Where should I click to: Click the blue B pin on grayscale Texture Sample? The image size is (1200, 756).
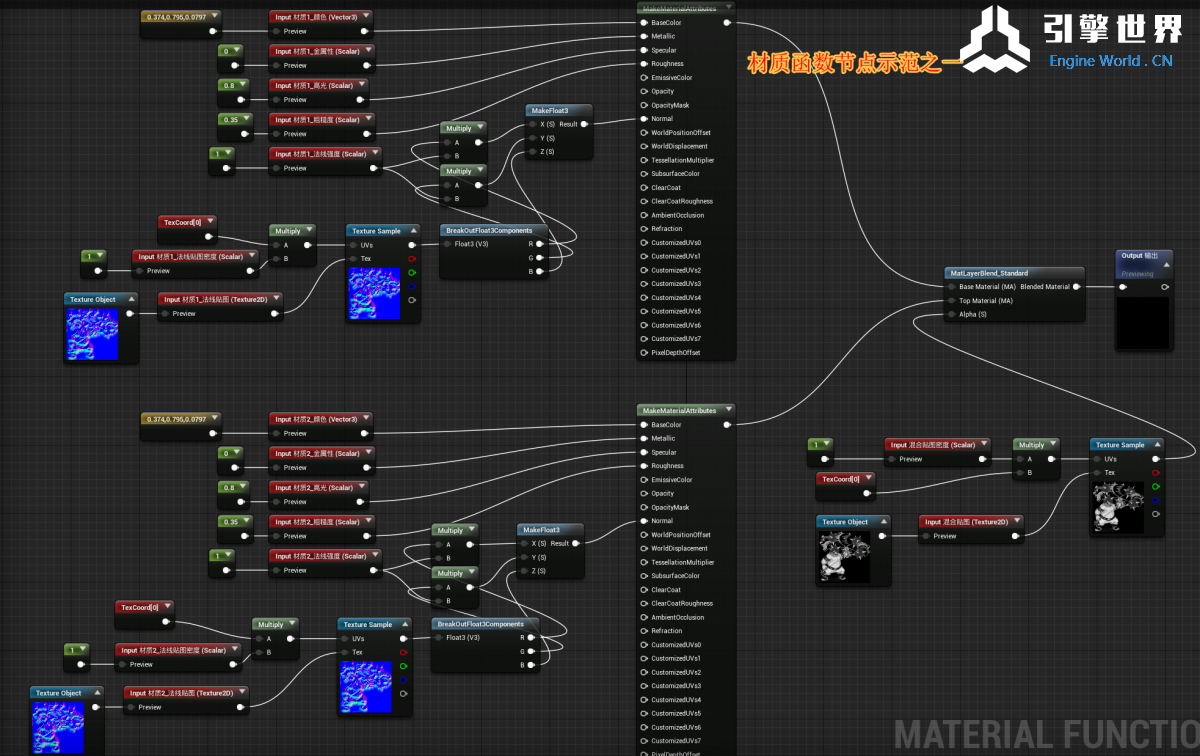click(1156, 501)
